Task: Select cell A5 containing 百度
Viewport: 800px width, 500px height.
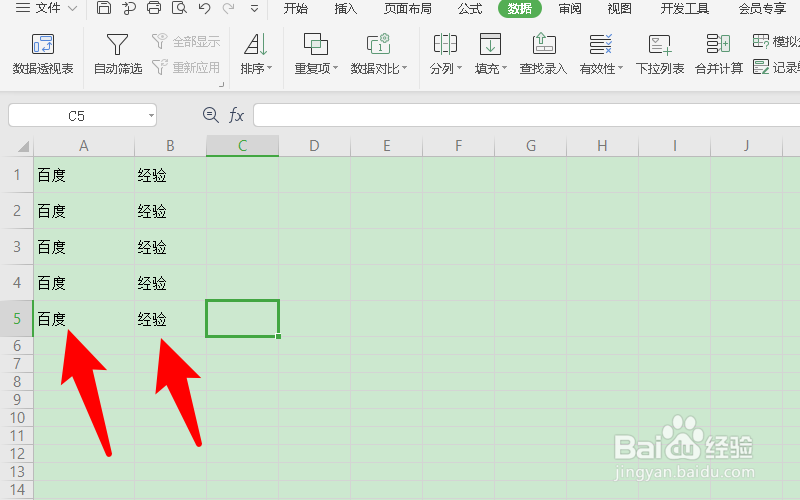Action: point(84,319)
